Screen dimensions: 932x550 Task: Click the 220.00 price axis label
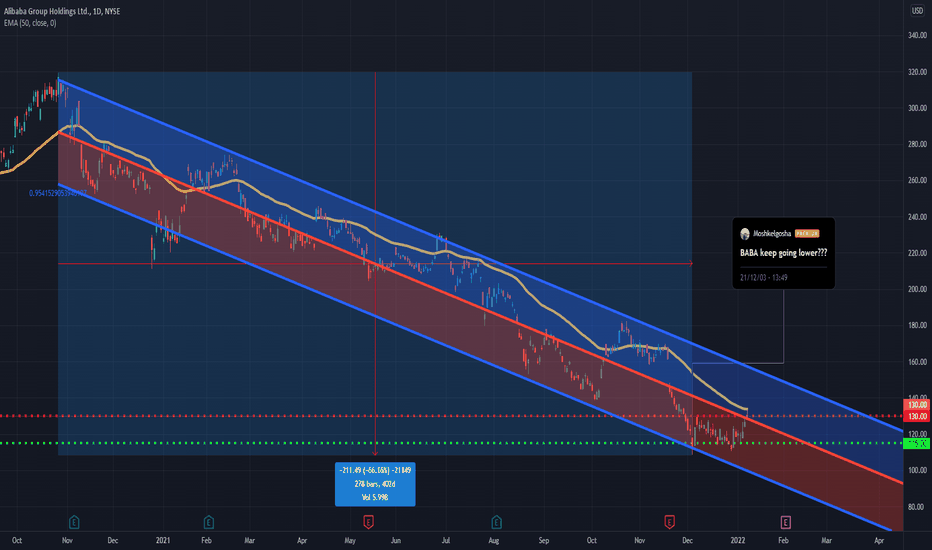pyautogui.click(x=917, y=253)
